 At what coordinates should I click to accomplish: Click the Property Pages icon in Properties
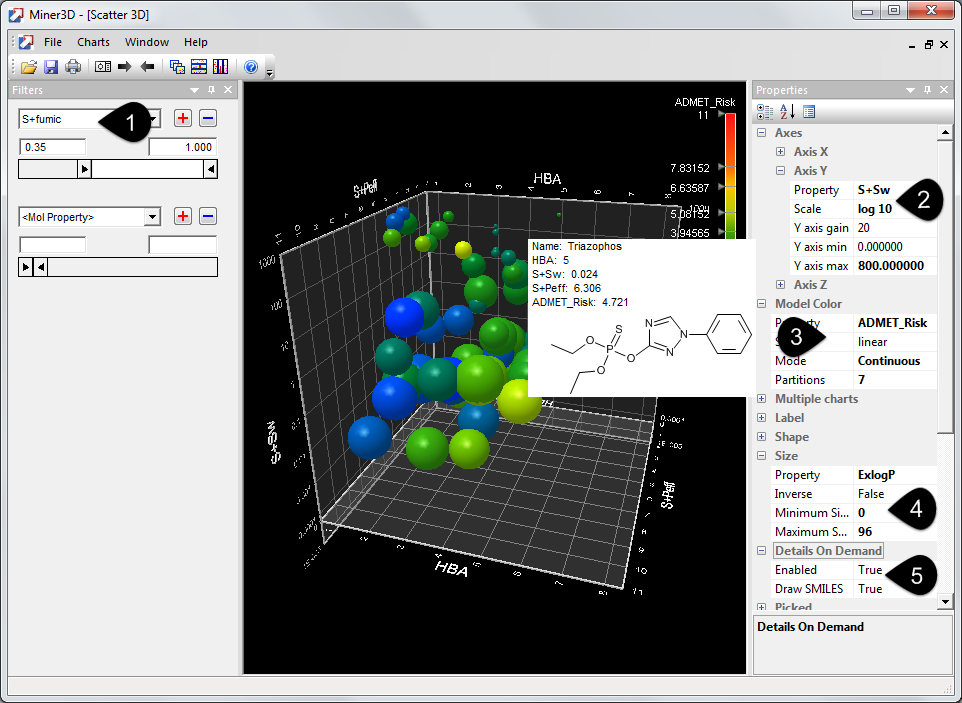tap(809, 112)
